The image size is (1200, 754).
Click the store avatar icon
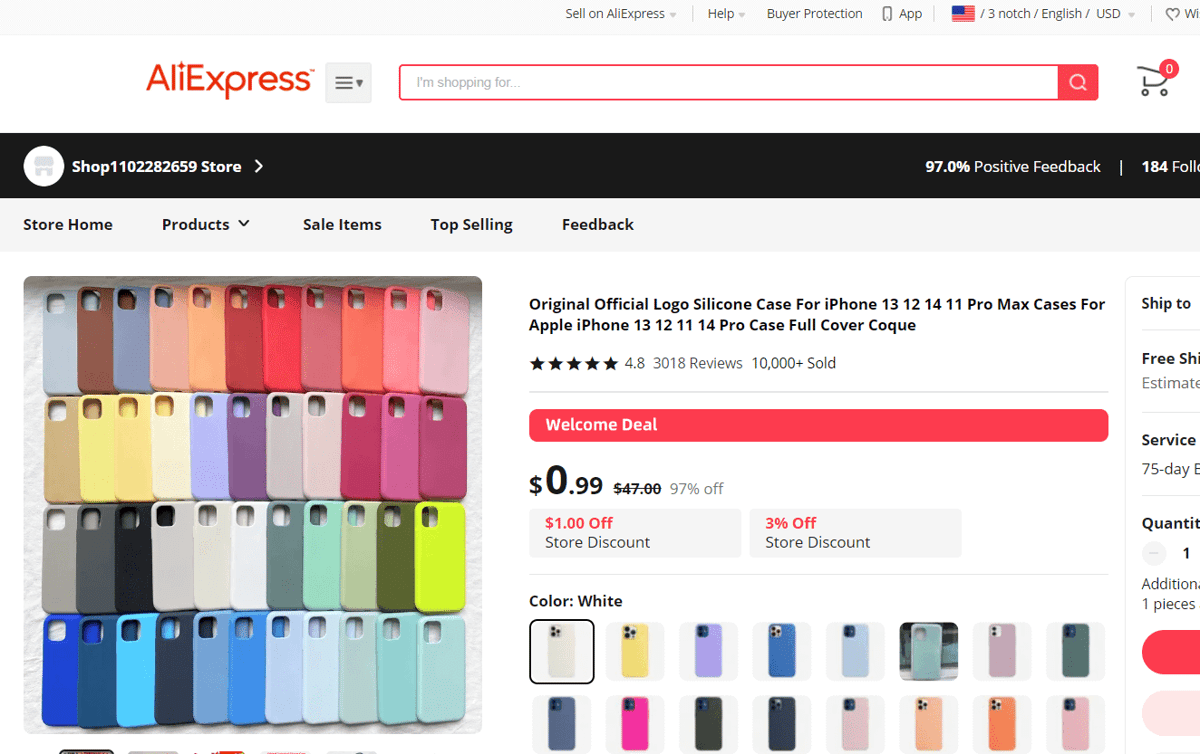coord(43,166)
